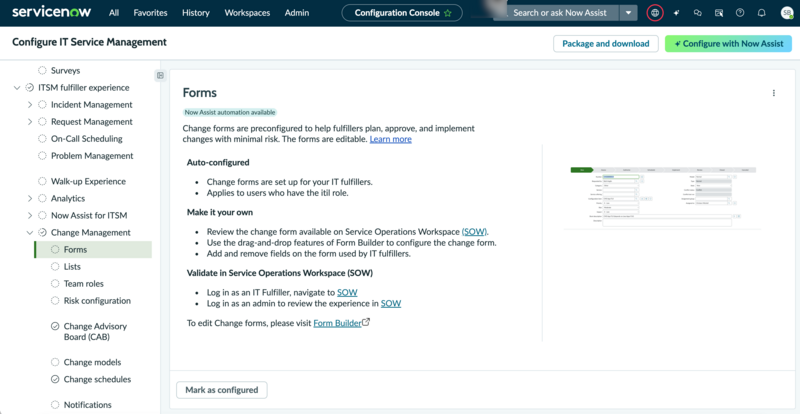Click external link icon beside Form Builder
Screen dimensions: 800x414
pos(366,322)
